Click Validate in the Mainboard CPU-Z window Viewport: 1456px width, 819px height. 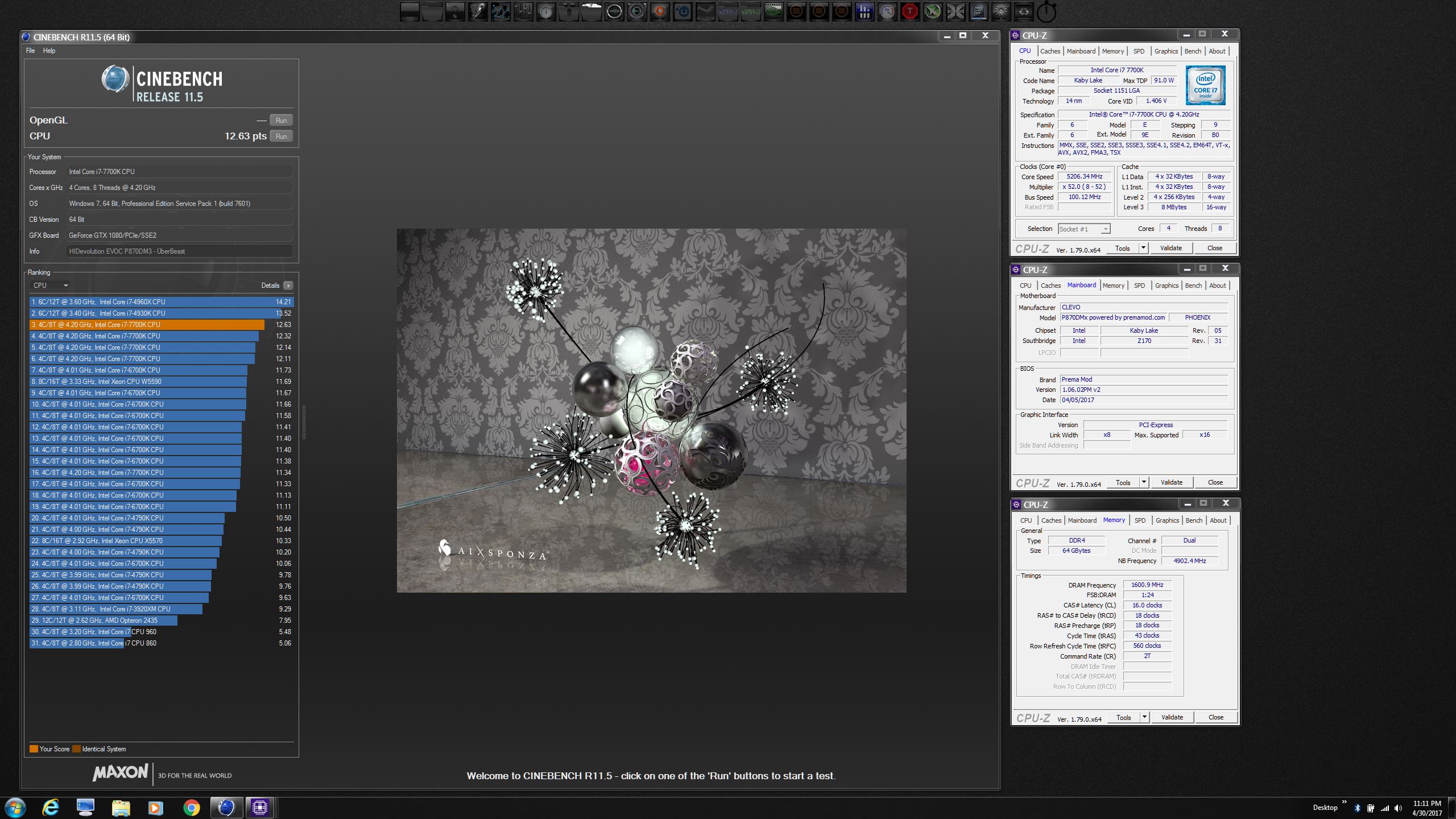tap(1171, 482)
